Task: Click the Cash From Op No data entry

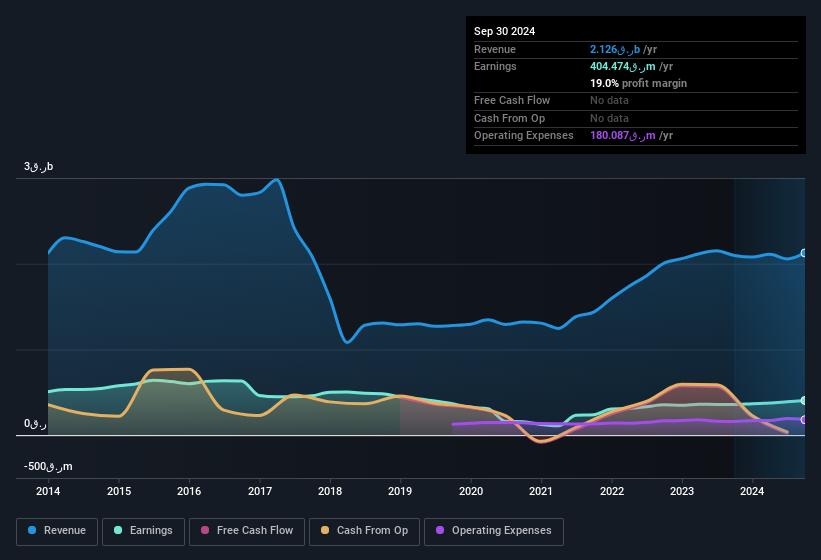Action: click(609, 118)
